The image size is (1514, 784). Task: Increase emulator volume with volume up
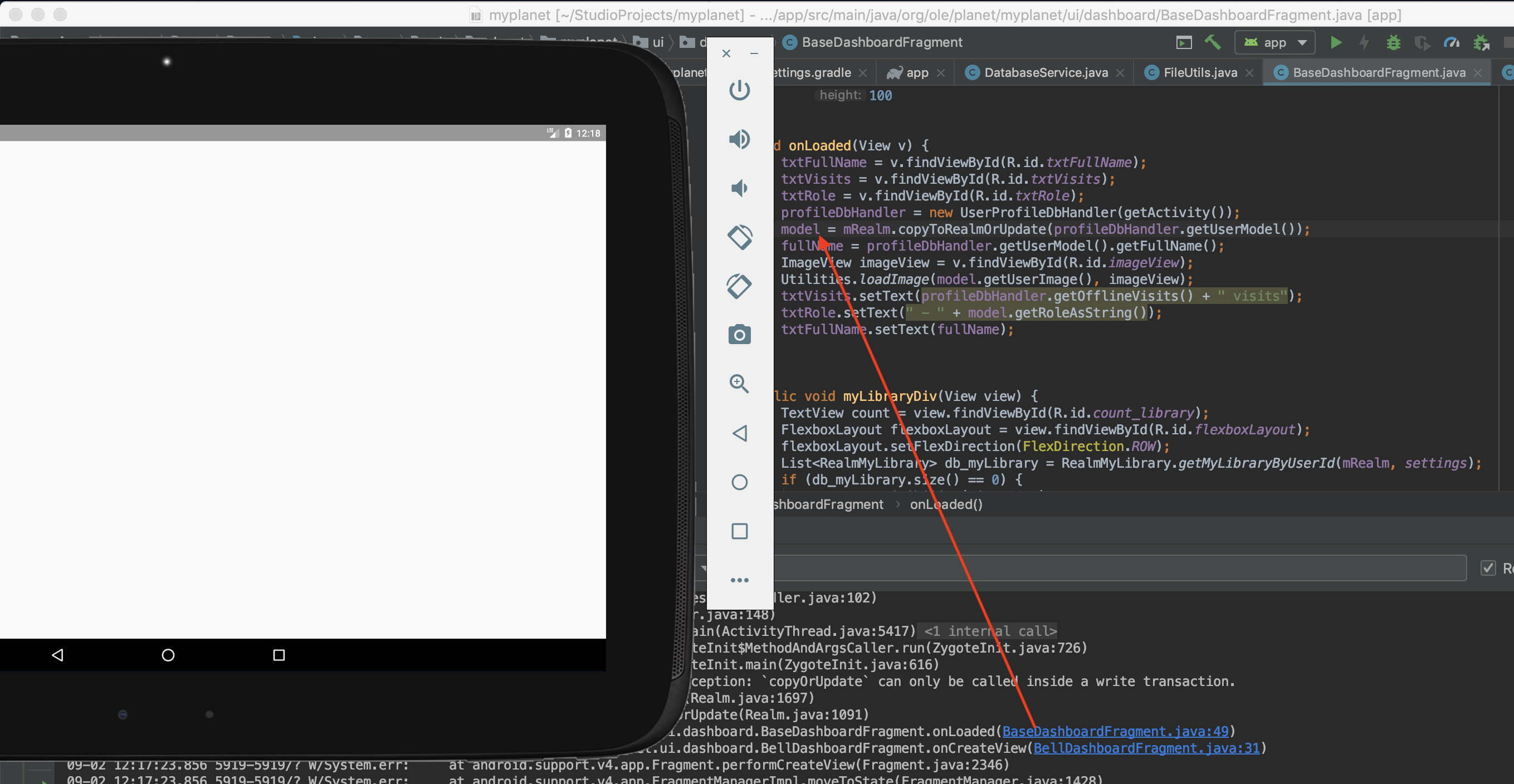point(739,139)
